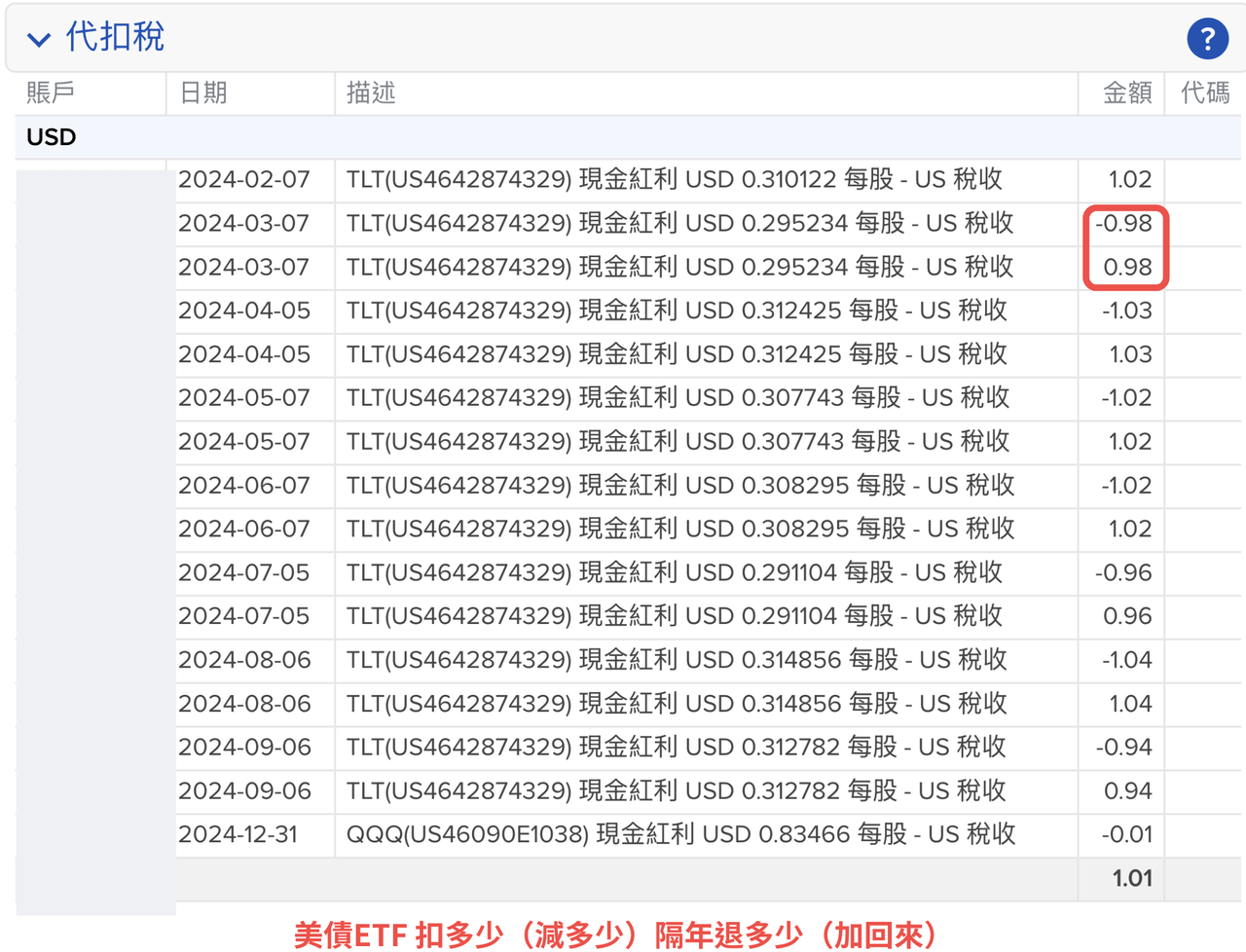Select the 賬戶 column header
The width and height of the screenshot is (1246, 952).
(x=49, y=92)
